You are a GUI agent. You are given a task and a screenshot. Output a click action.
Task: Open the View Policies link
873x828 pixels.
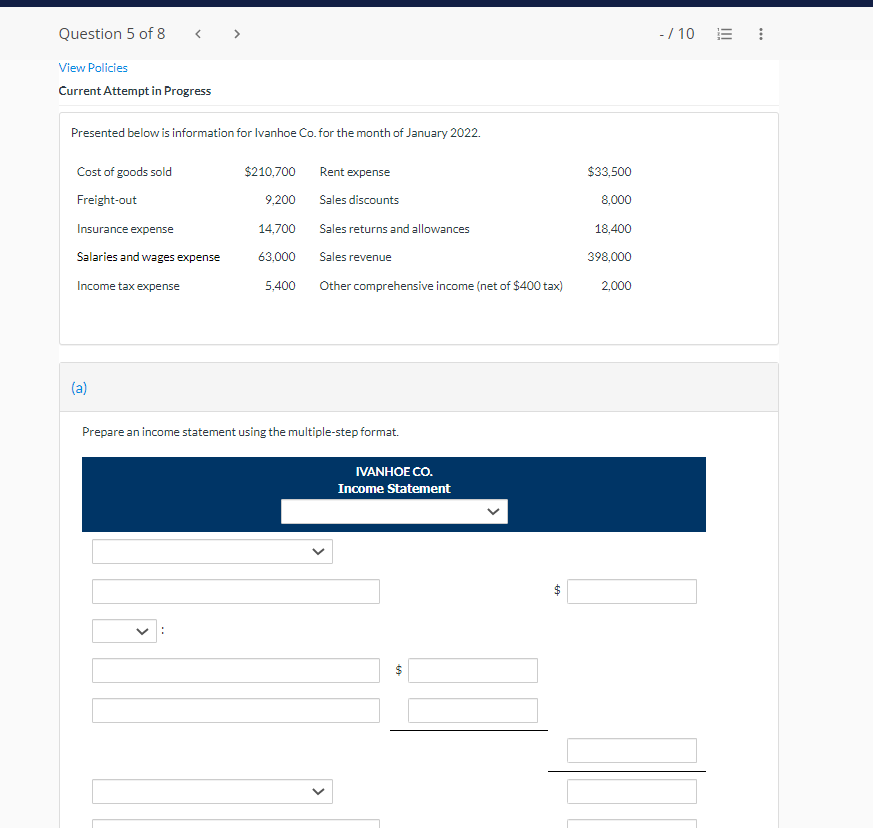pos(93,68)
